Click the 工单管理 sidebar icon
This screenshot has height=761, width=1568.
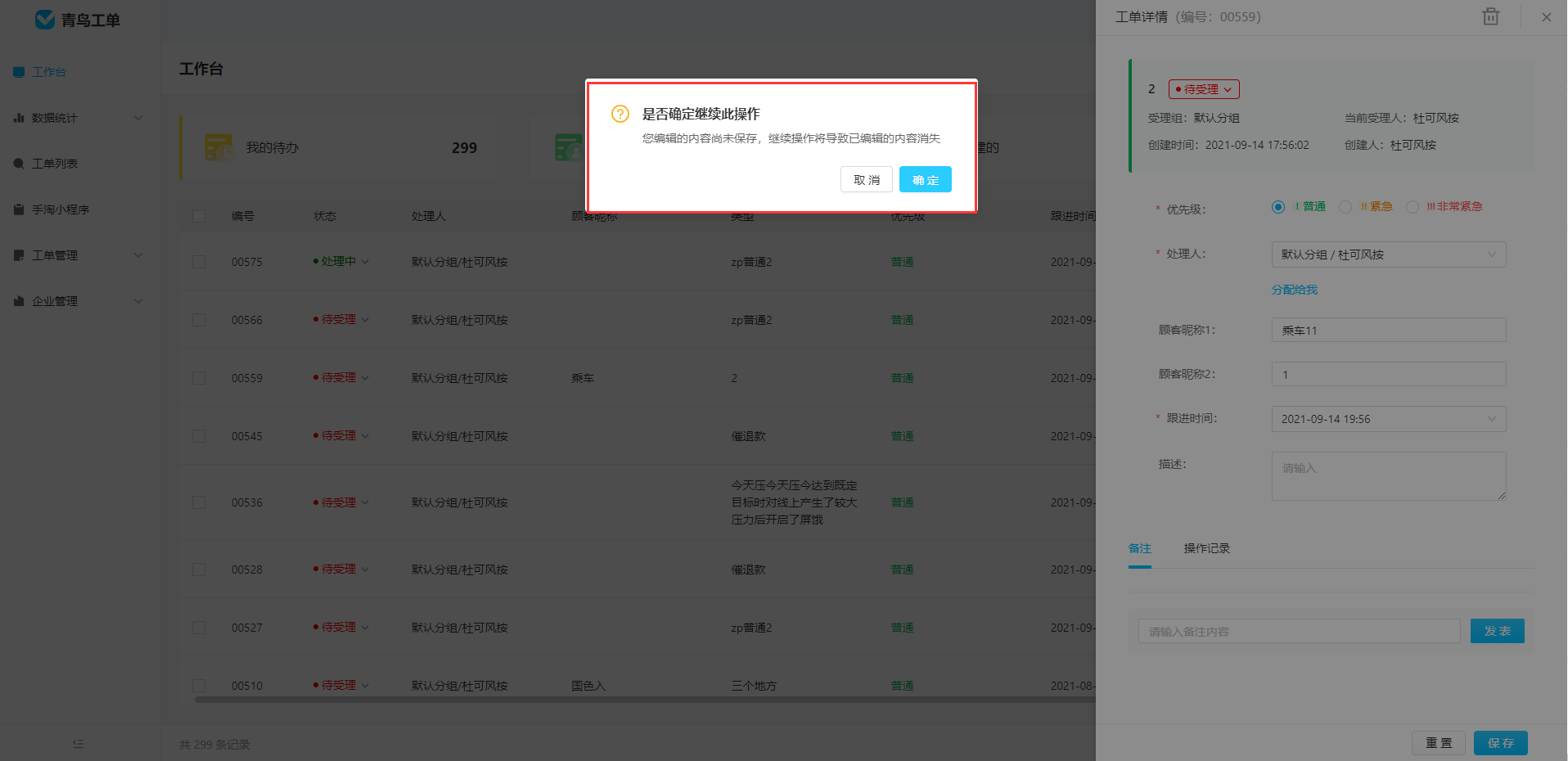[19, 255]
